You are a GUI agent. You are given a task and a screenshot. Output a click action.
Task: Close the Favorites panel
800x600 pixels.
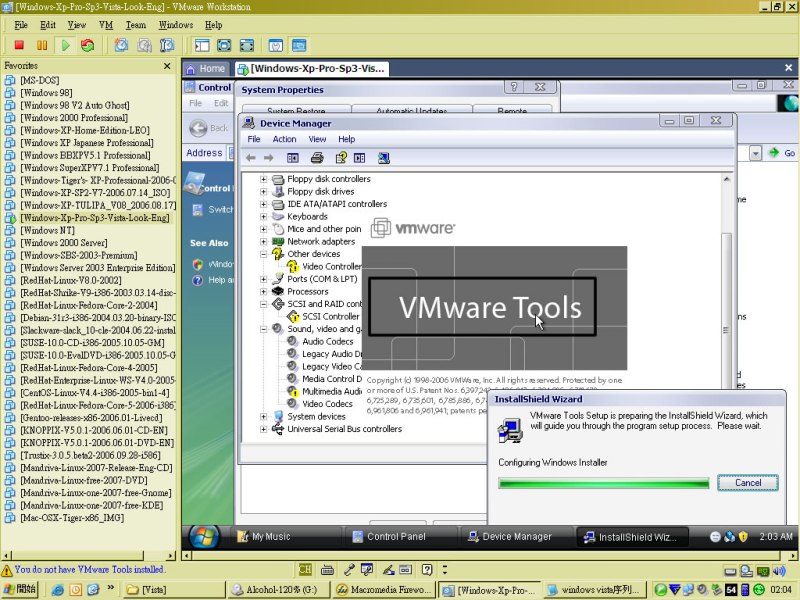point(167,66)
